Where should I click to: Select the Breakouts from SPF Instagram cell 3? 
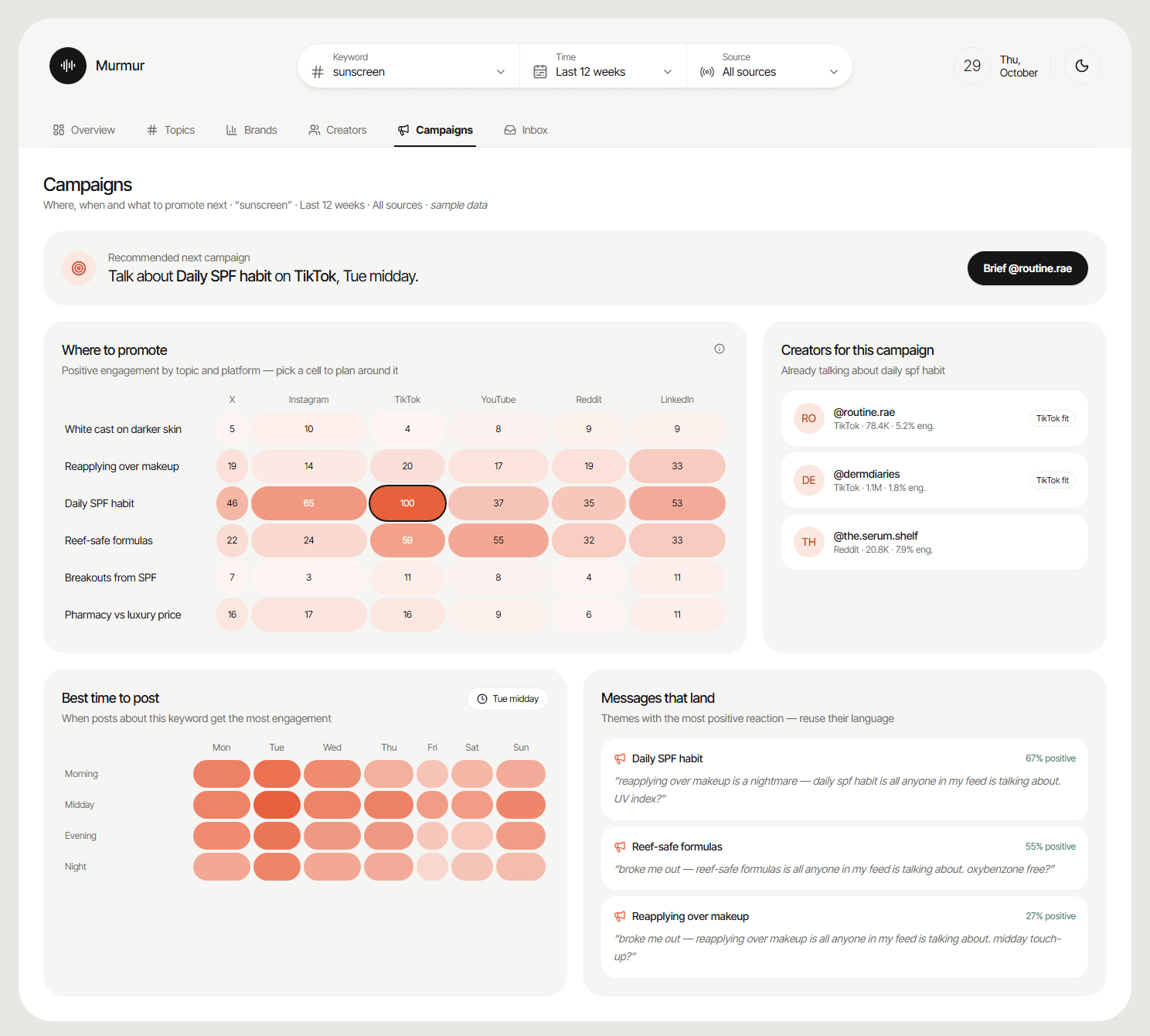point(309,578)
